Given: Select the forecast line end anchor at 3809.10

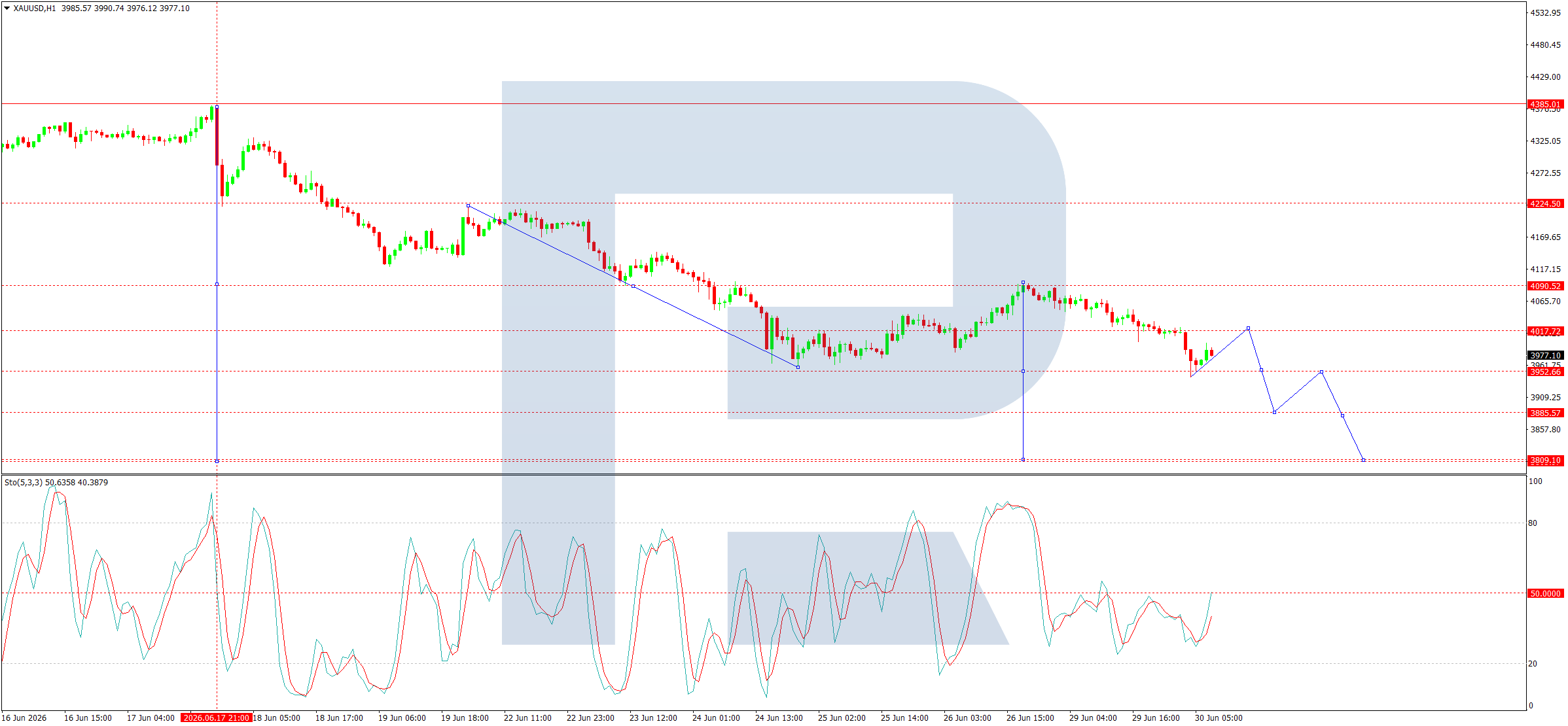Looking at the screenshot, I should click(1363, 460).
